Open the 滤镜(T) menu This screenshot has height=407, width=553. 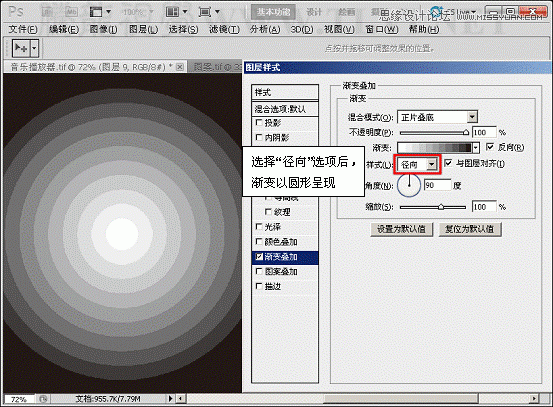click(x=224, y=29)
